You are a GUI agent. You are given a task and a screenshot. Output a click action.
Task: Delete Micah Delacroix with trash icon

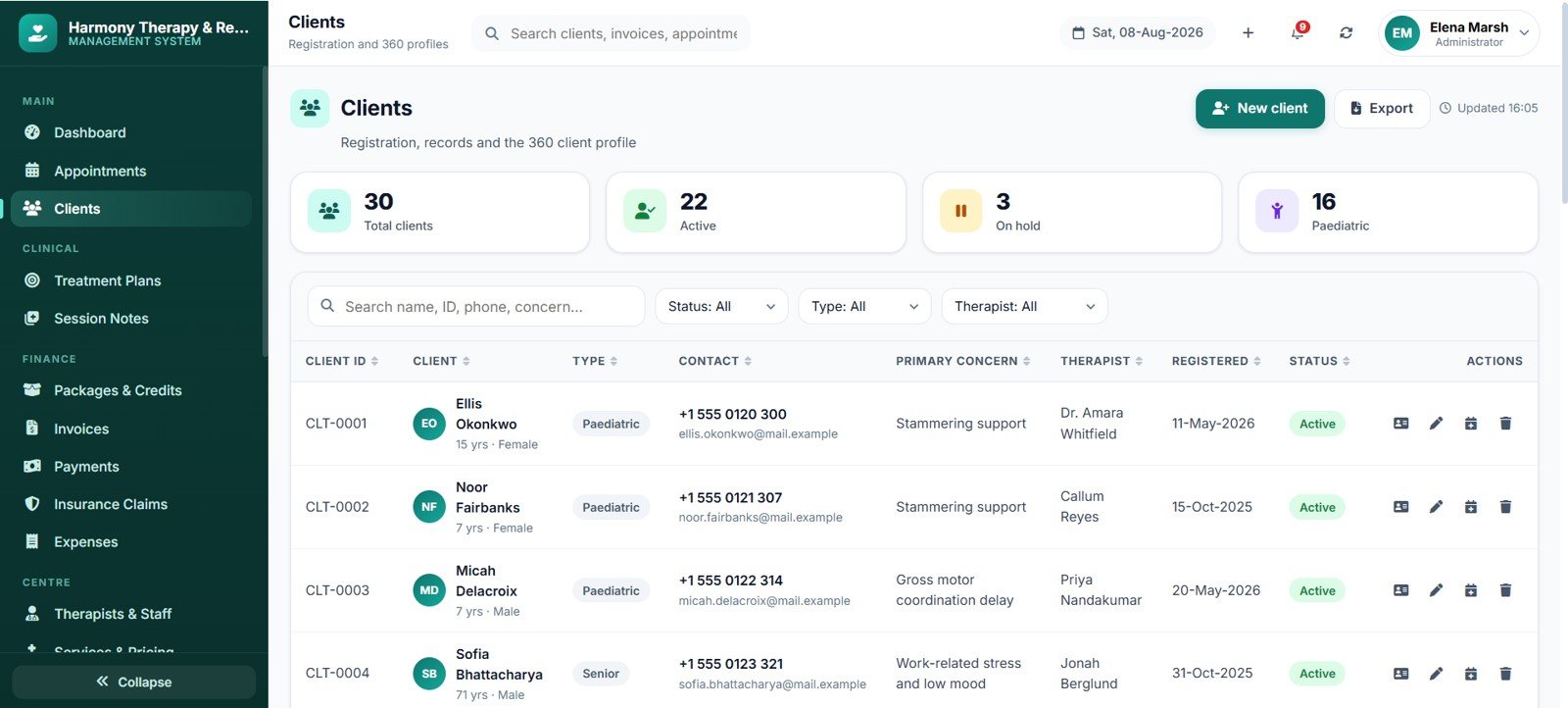pyautogui.click(x=1505, y=590)
